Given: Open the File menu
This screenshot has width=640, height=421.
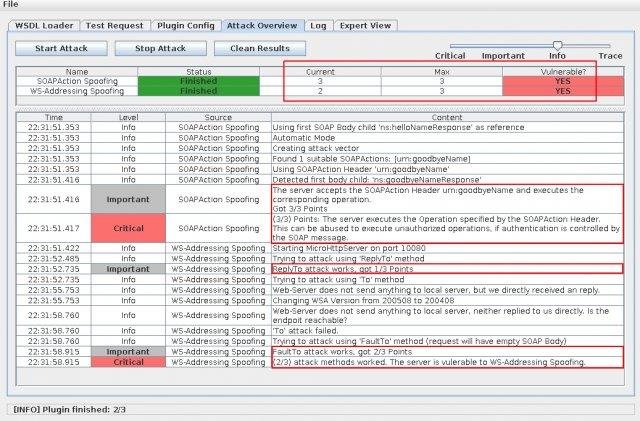Looking at the screenshot, I should [x=11, y=4].
